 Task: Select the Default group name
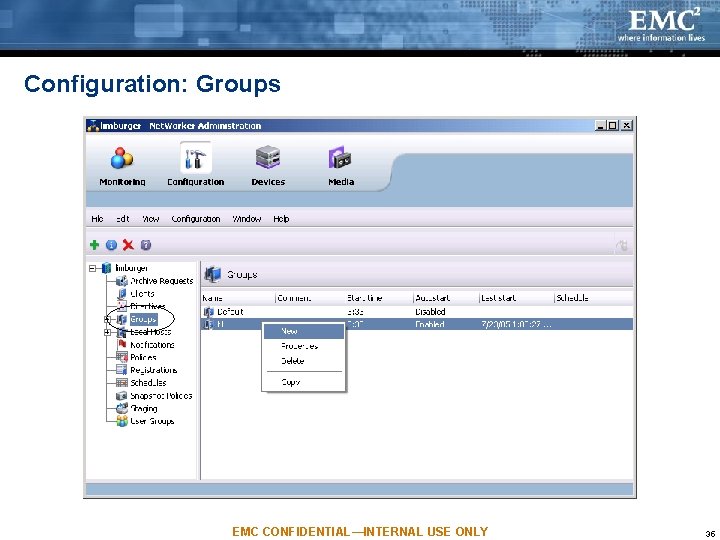(x=230, y=312)
